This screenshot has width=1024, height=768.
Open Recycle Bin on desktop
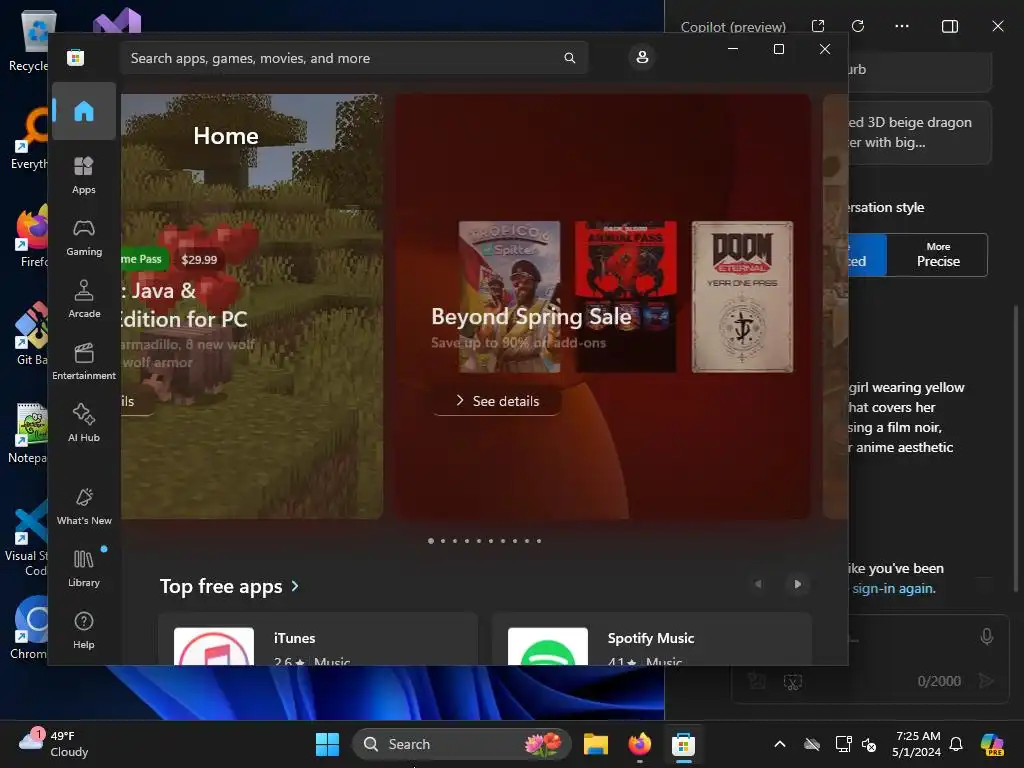tap(29, 40)
